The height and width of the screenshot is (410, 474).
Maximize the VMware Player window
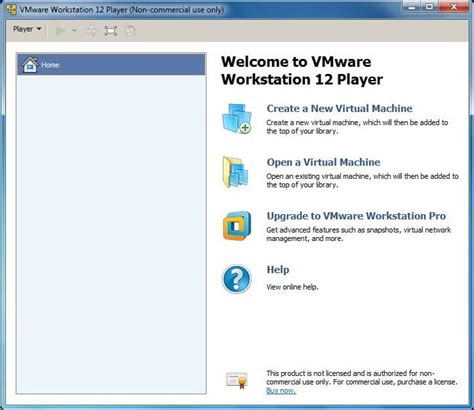coord(430,7)
